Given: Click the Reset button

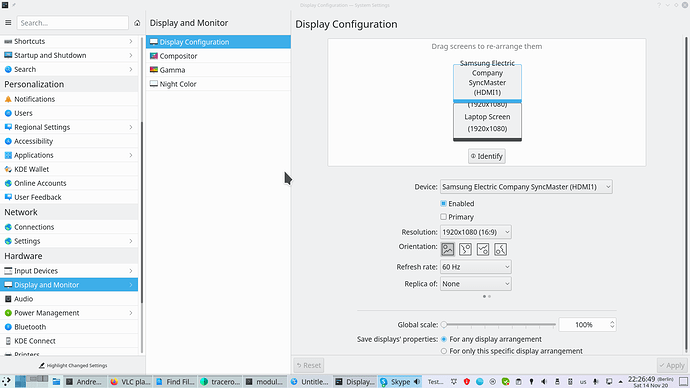Looking at the screenshot, I should click(308, 365).
